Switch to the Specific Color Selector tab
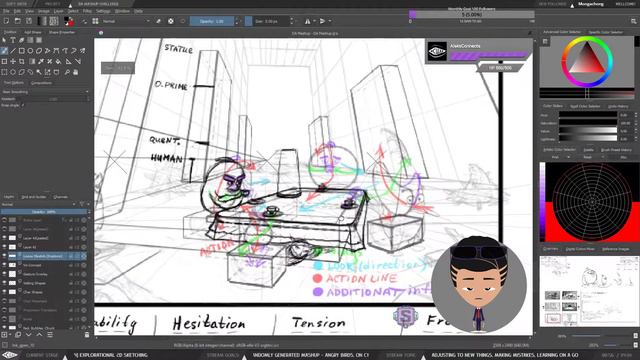640x360 pixels. pyautogui.click(x=606, y=32)
